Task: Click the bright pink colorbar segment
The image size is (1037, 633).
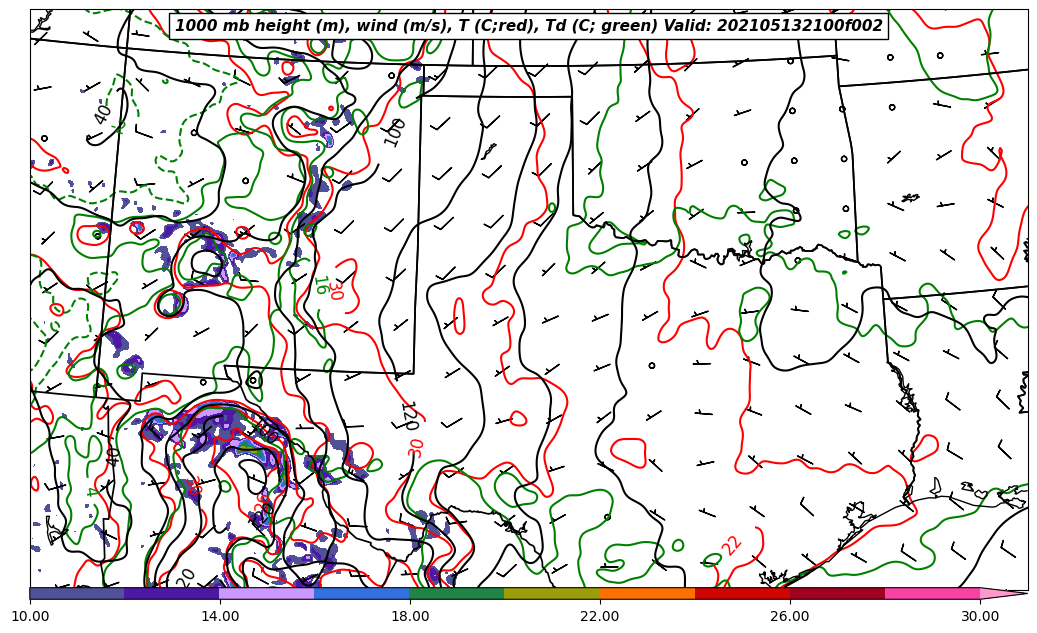Action: (932, 593)
